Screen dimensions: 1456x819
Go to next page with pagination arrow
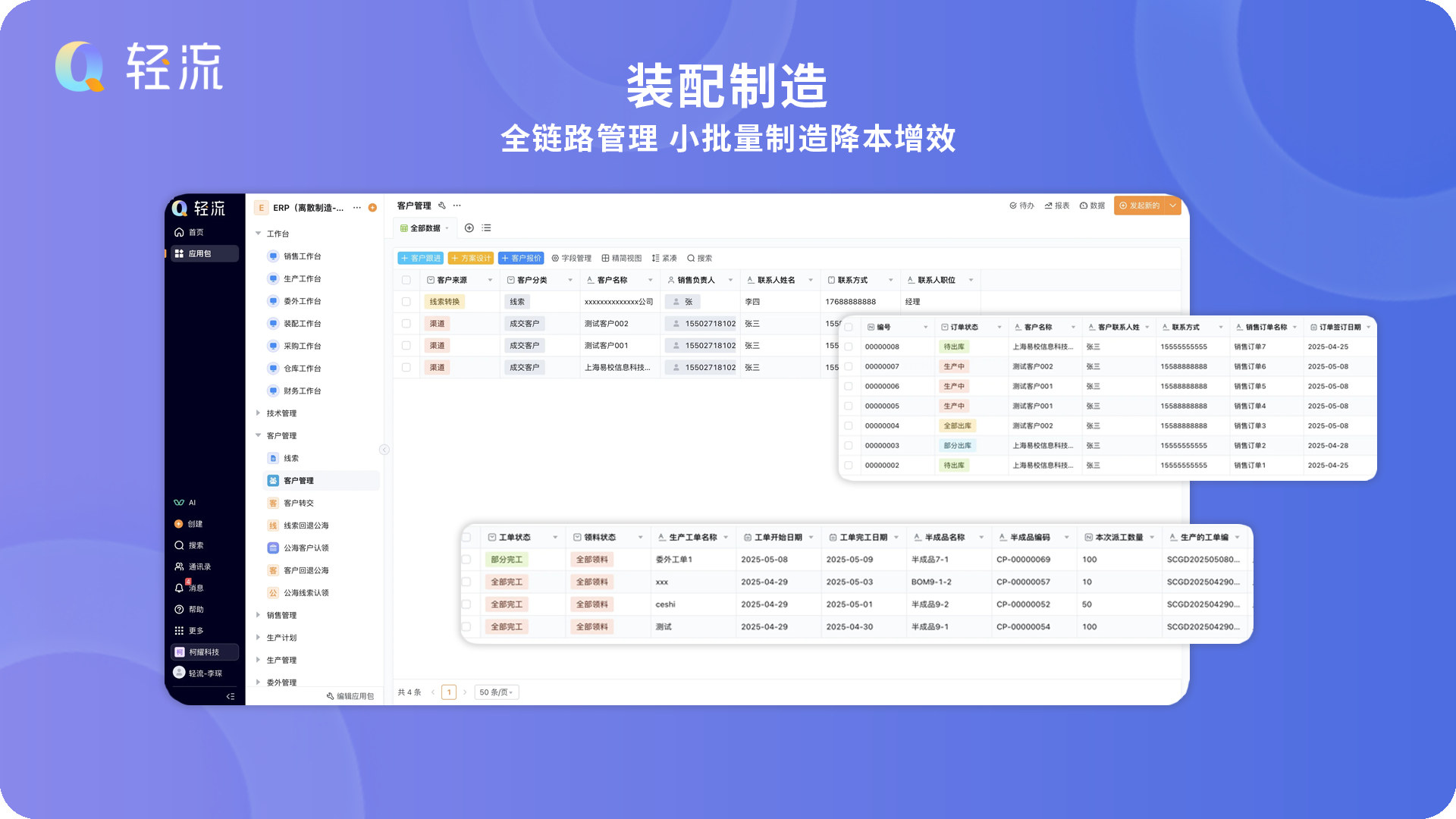pyautogui.click(x=465, y=692)
